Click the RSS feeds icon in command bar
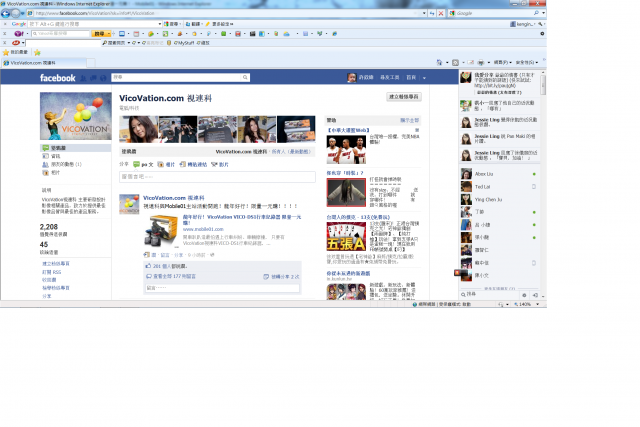This screenshot has height=427, width=640. click(x=456, y=62)
